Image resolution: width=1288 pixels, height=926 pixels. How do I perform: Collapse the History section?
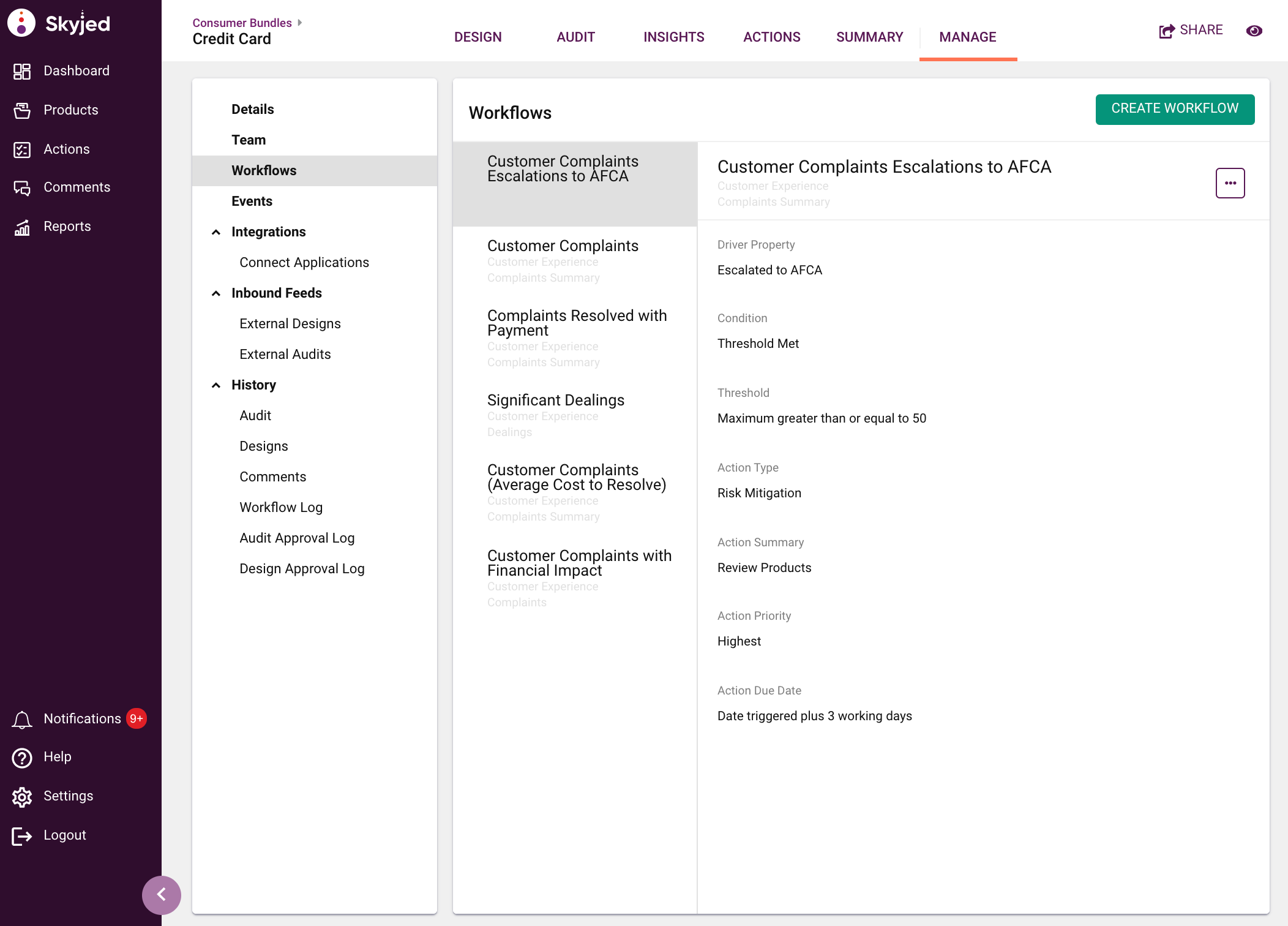[x=218, y=384]
